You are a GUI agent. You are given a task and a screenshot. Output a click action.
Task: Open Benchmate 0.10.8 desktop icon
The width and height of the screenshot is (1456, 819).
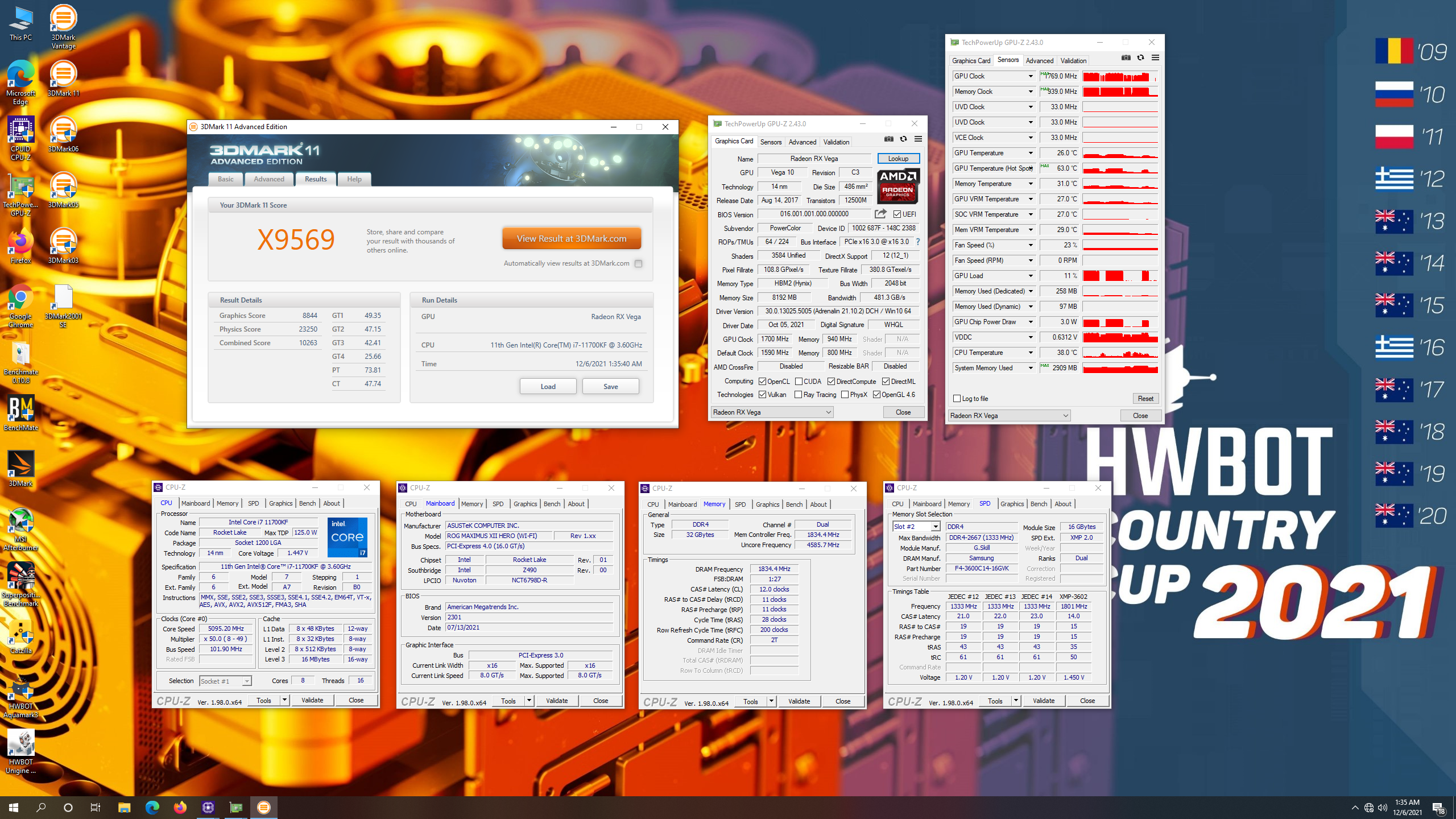20,361
